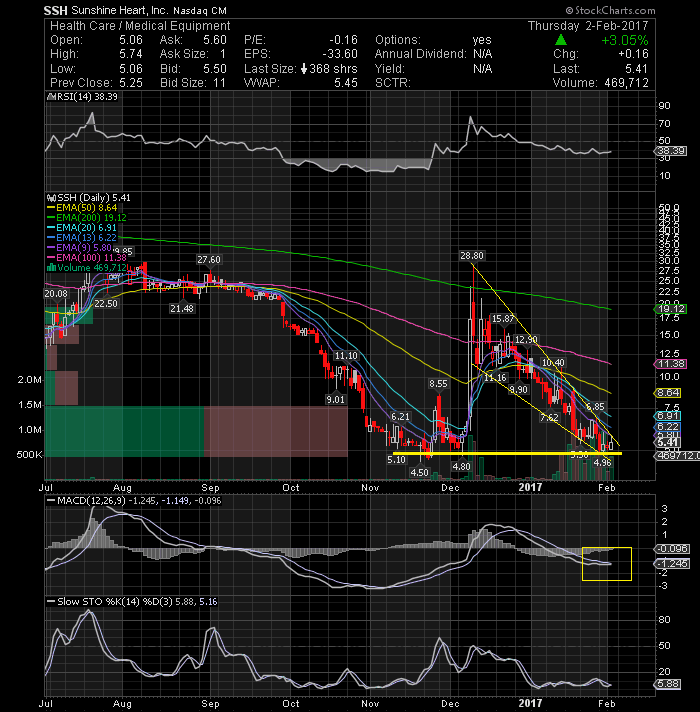This screenshot has height=712, width=700.
Task: Click the 368 shrs last size
Action: 333,69
